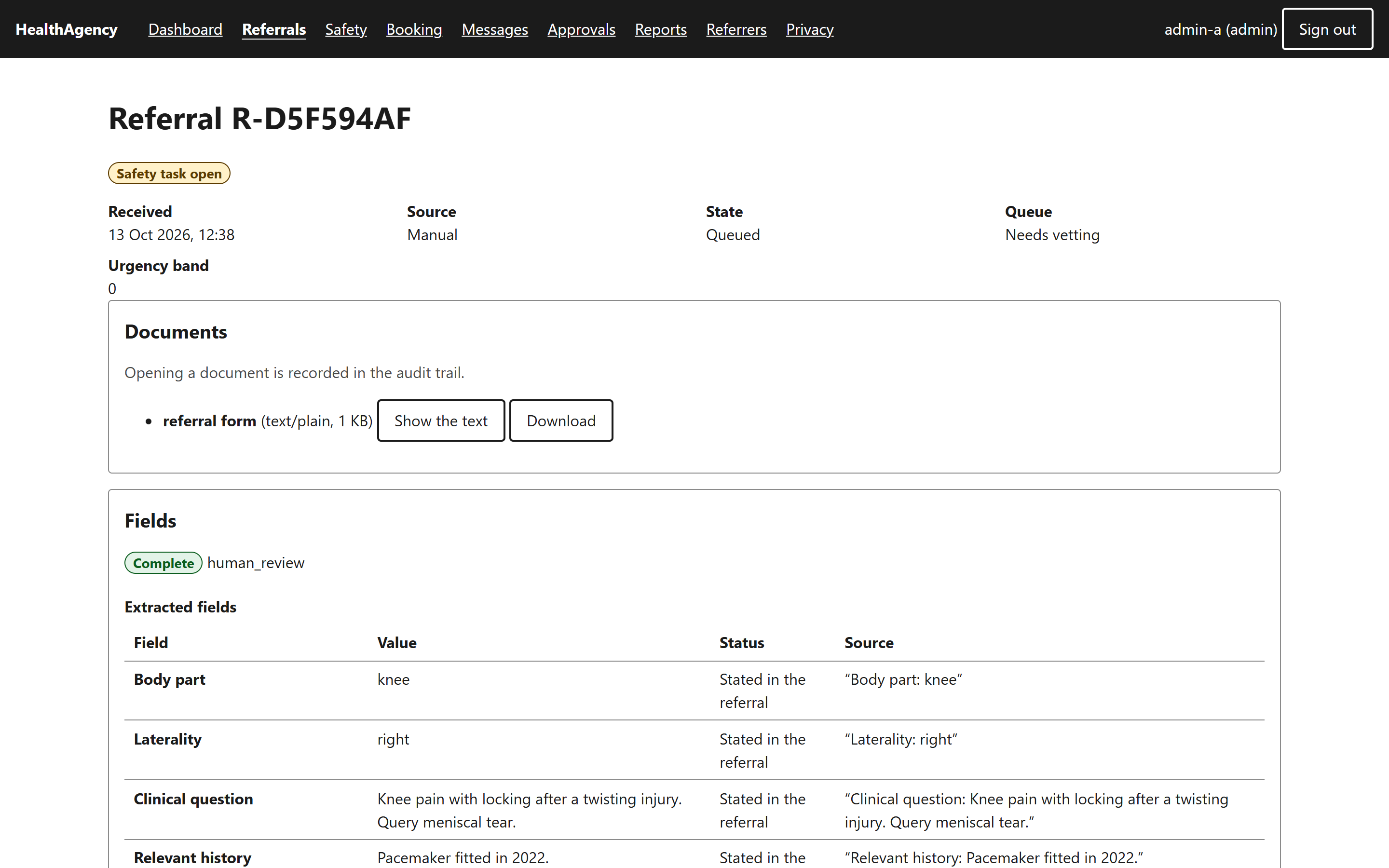Open the Reports section

coord(661,29)
